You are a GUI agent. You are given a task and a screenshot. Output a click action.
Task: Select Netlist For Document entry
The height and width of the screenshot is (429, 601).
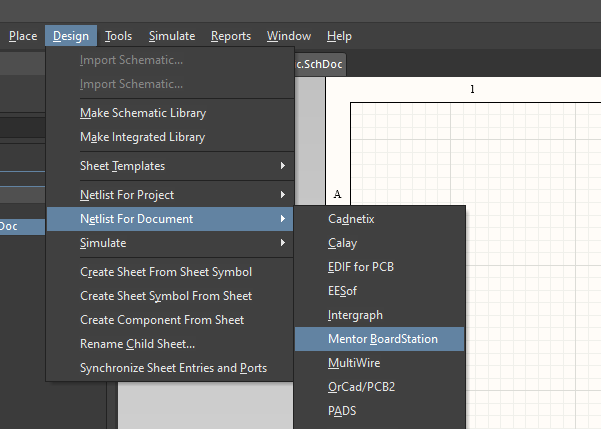tap(170, 219)
